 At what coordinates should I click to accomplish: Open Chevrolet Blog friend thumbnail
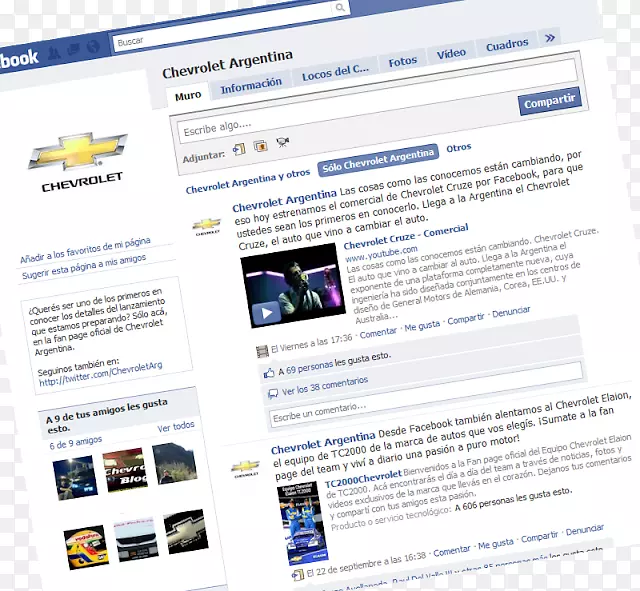pos(124,470)
